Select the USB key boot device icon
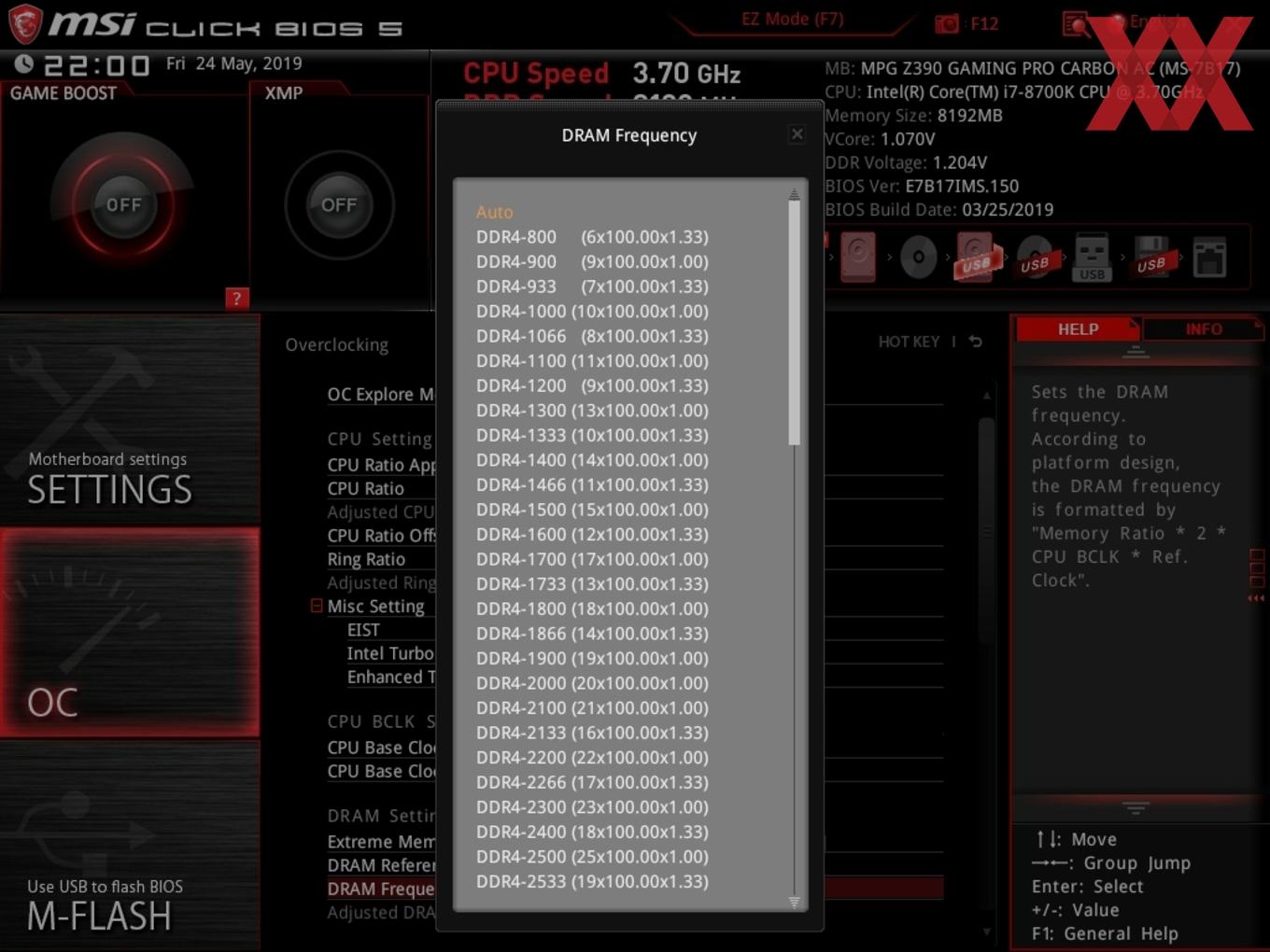Viewport: 1270px width, 952px height. coord(1092,257)
